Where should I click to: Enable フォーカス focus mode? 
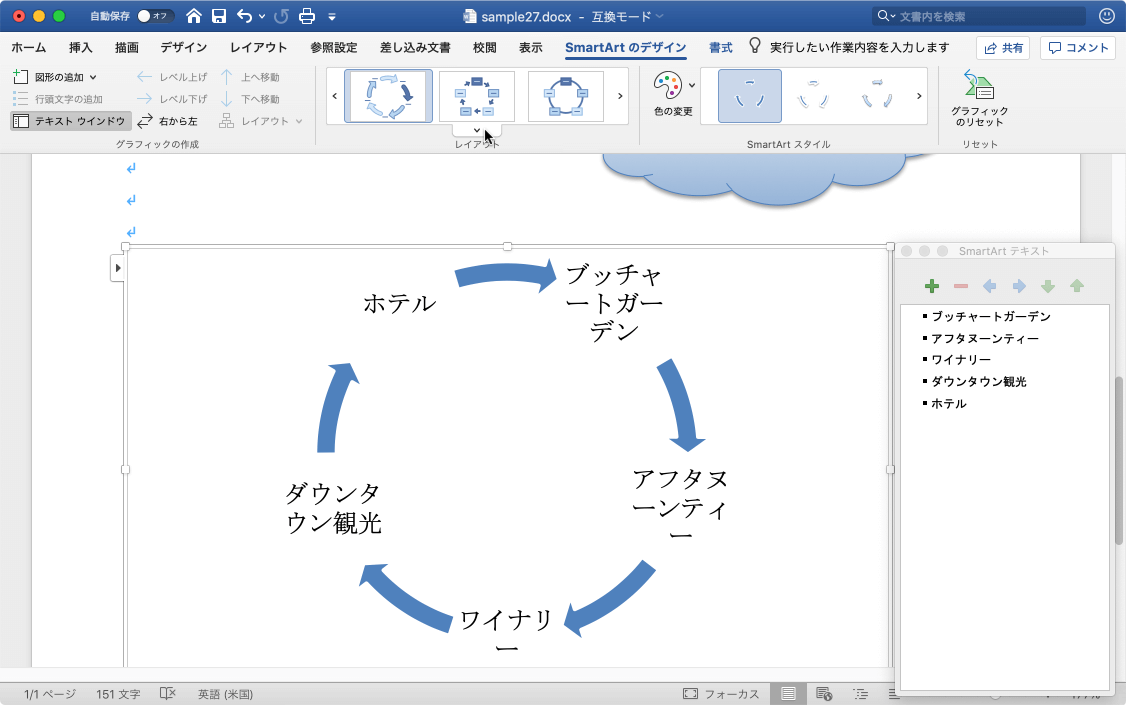[x=720, y=694]
